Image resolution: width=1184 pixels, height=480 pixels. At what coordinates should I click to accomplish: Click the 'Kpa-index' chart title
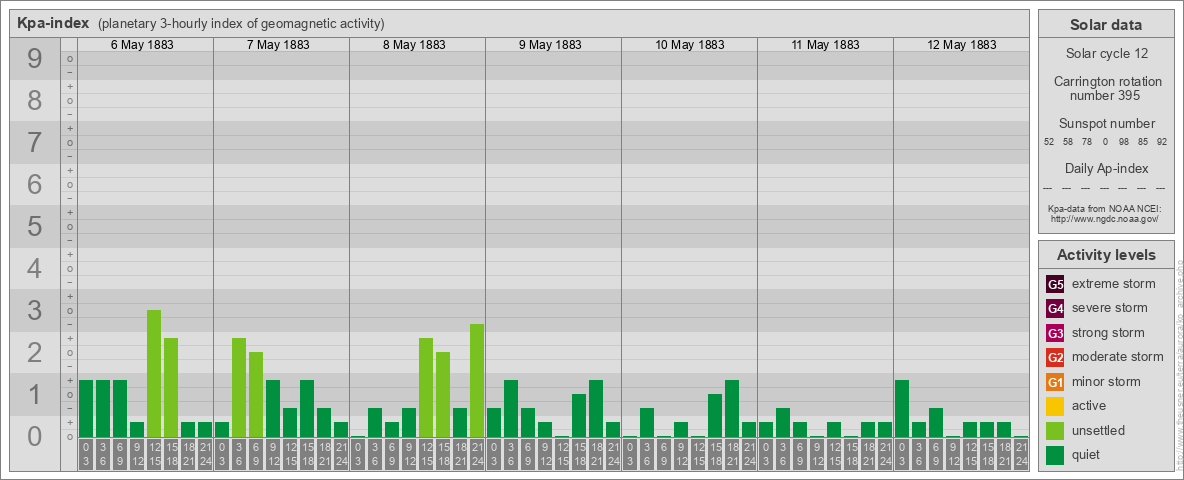(53, 23)
